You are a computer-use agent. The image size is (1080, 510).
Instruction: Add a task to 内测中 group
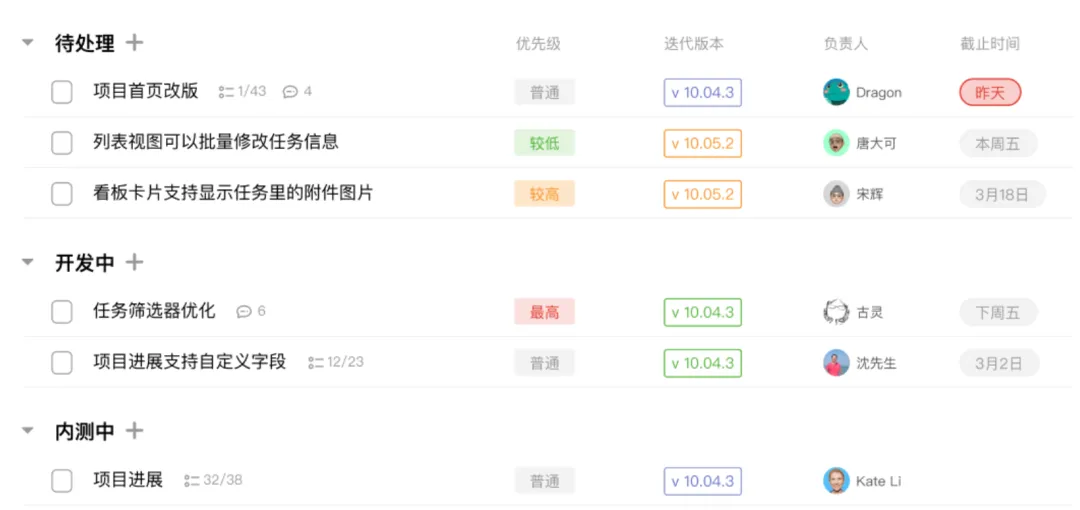click(x=134, y=432)
